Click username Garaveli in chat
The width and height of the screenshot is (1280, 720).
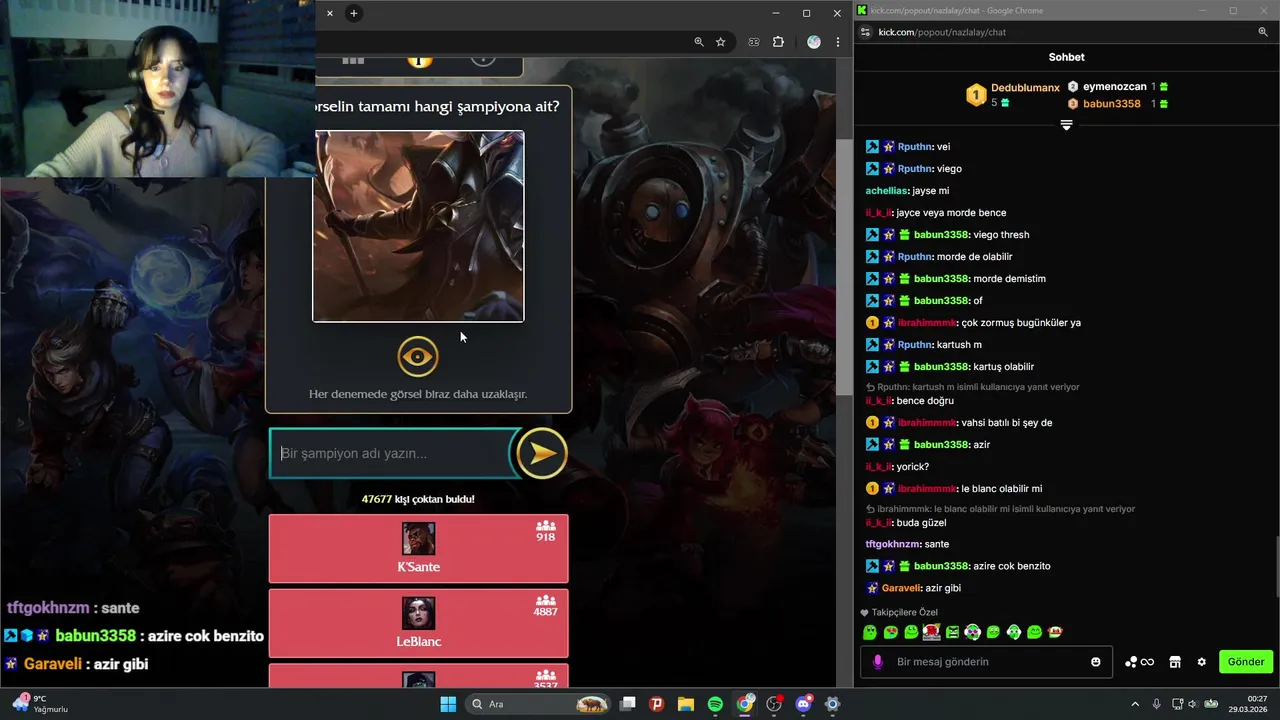[x=902, y=588]
